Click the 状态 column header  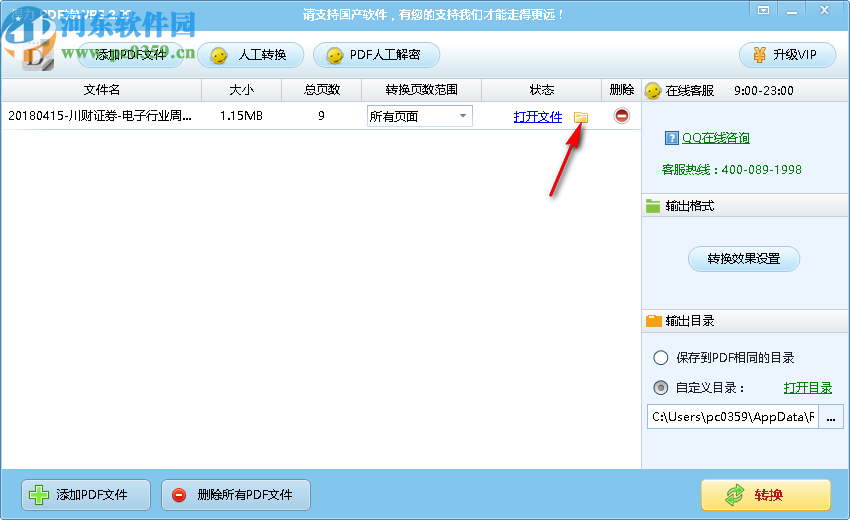point(542,90)
